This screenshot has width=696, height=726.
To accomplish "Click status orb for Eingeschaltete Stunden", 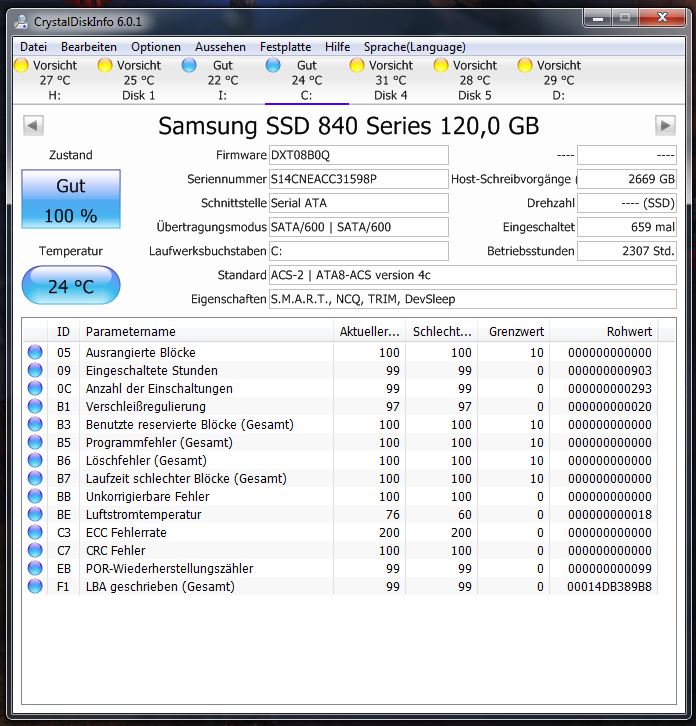I will point(35,370).
